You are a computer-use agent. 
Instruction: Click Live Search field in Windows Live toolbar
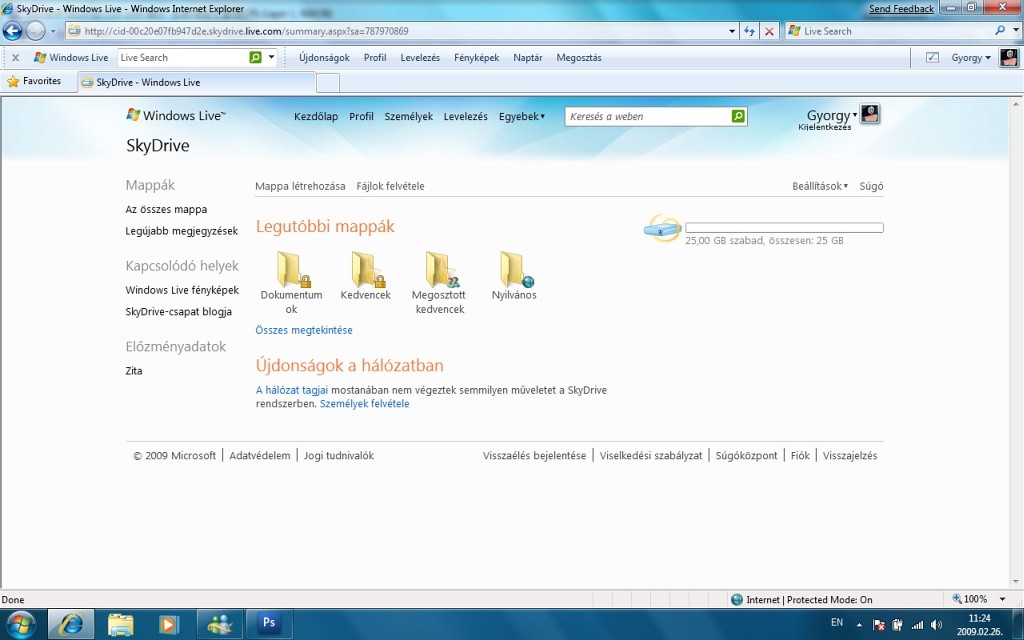coord(183,57)
